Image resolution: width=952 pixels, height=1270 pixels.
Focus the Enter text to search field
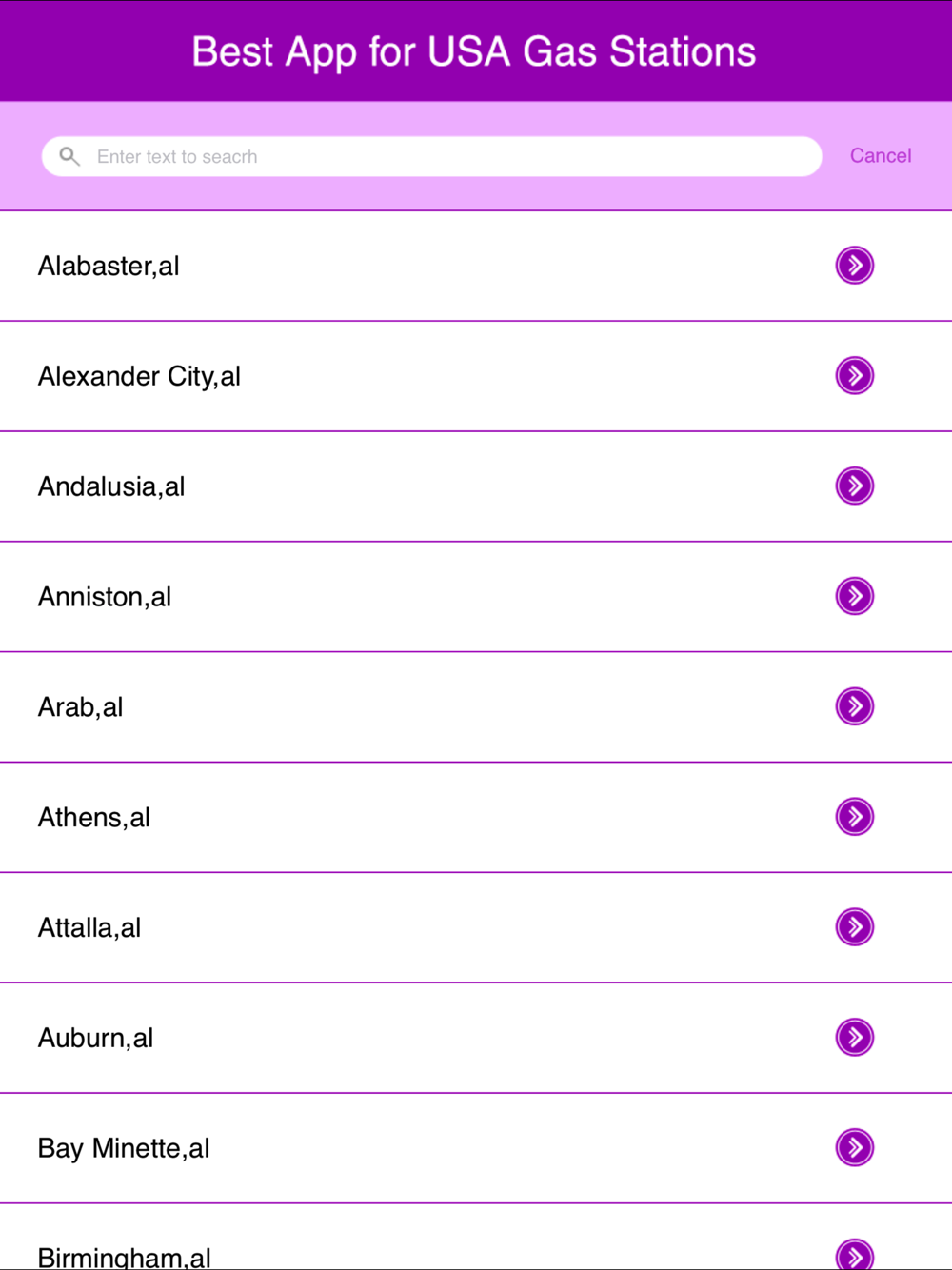pos(432,156)
